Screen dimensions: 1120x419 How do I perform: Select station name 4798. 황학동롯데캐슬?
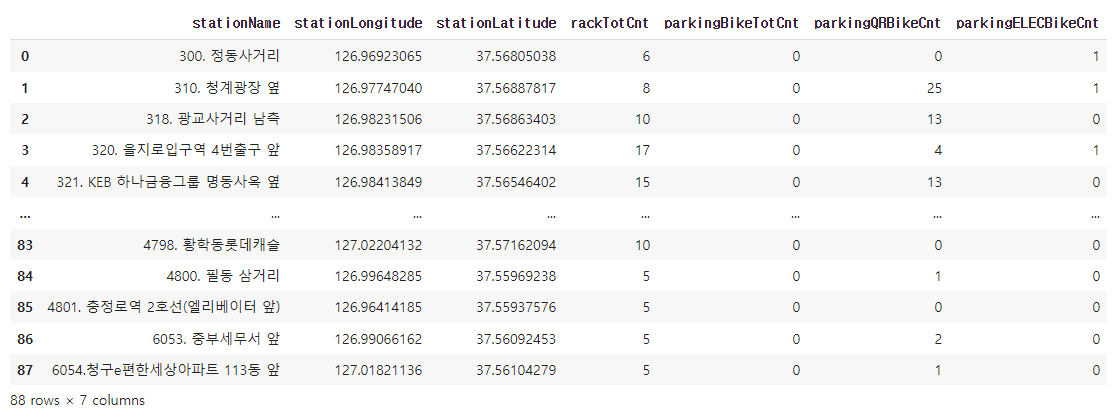tap(211, 245)
